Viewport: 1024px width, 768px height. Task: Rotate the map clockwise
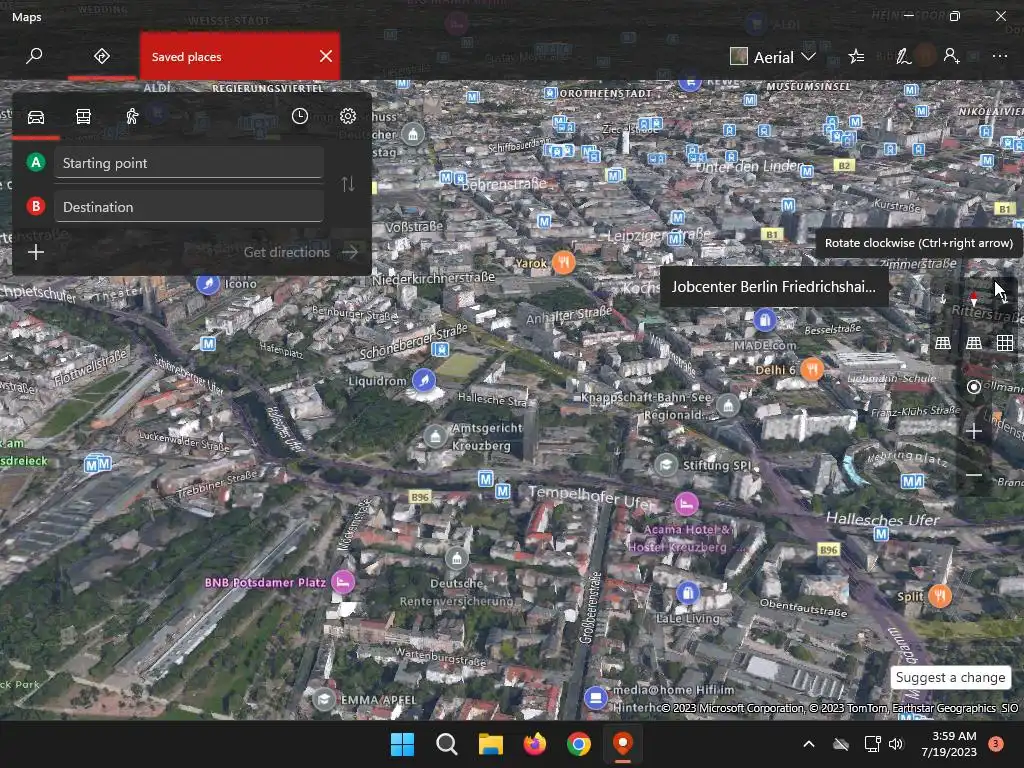(1004, 299)
